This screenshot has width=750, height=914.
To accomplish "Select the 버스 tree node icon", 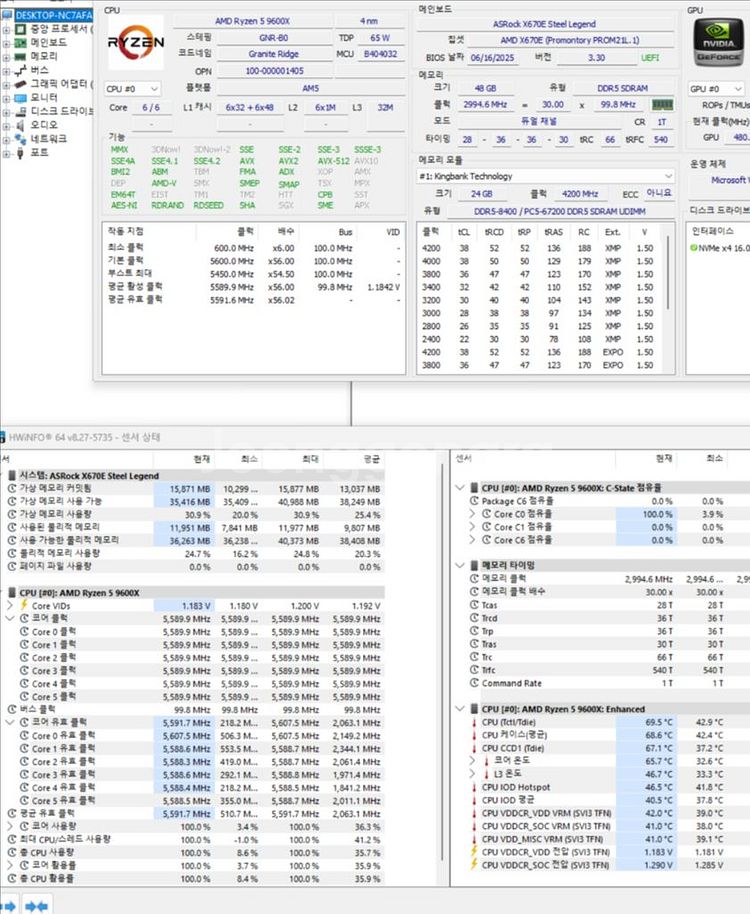I will [x=21, y=71].
